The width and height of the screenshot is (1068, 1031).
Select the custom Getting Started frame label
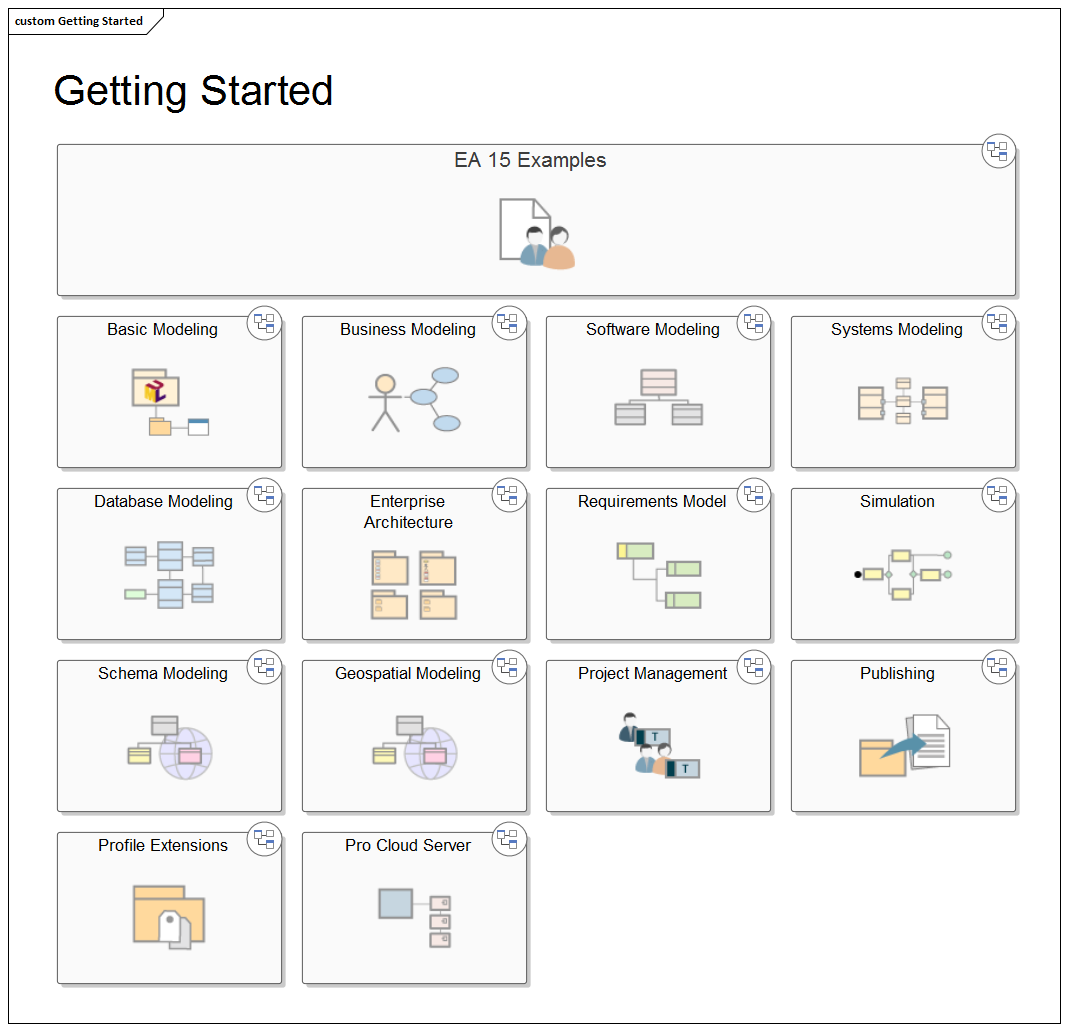(x=79, y=21)
